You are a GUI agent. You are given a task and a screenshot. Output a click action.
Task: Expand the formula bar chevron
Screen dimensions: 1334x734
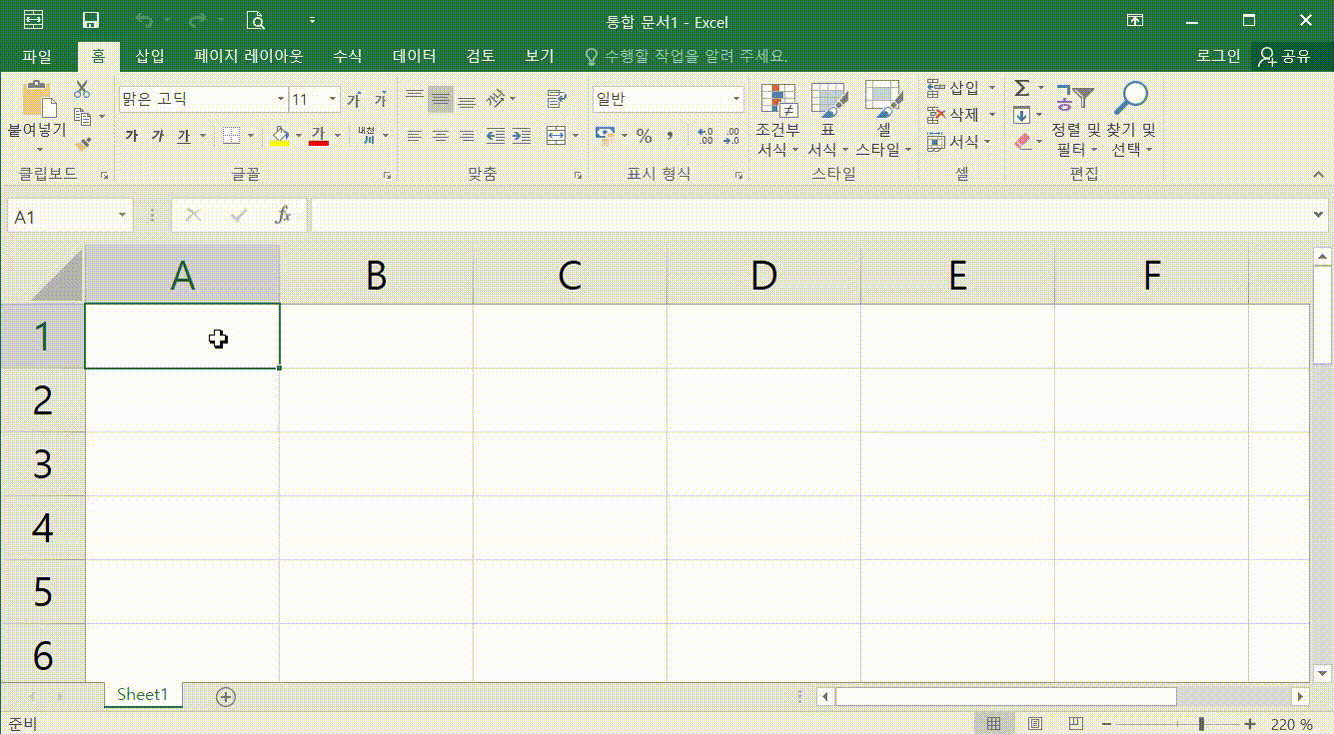click(1319, 215)
